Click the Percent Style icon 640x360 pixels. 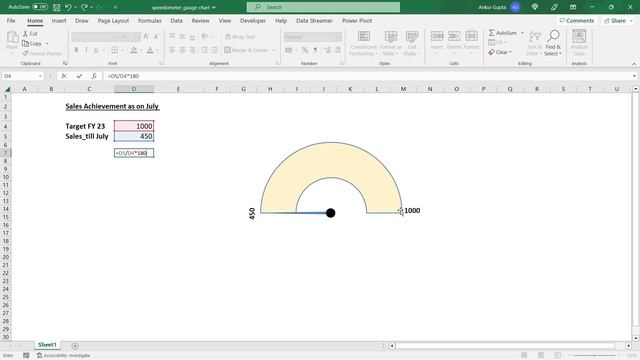coord(304,50)
